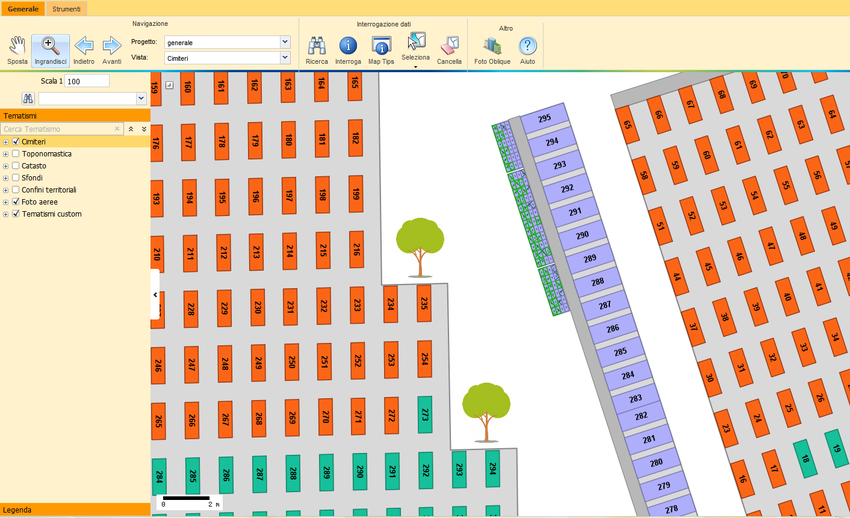Open the search combo box dropdown arrow
This screenshot has width=850, height=518.
pos(141,99)
